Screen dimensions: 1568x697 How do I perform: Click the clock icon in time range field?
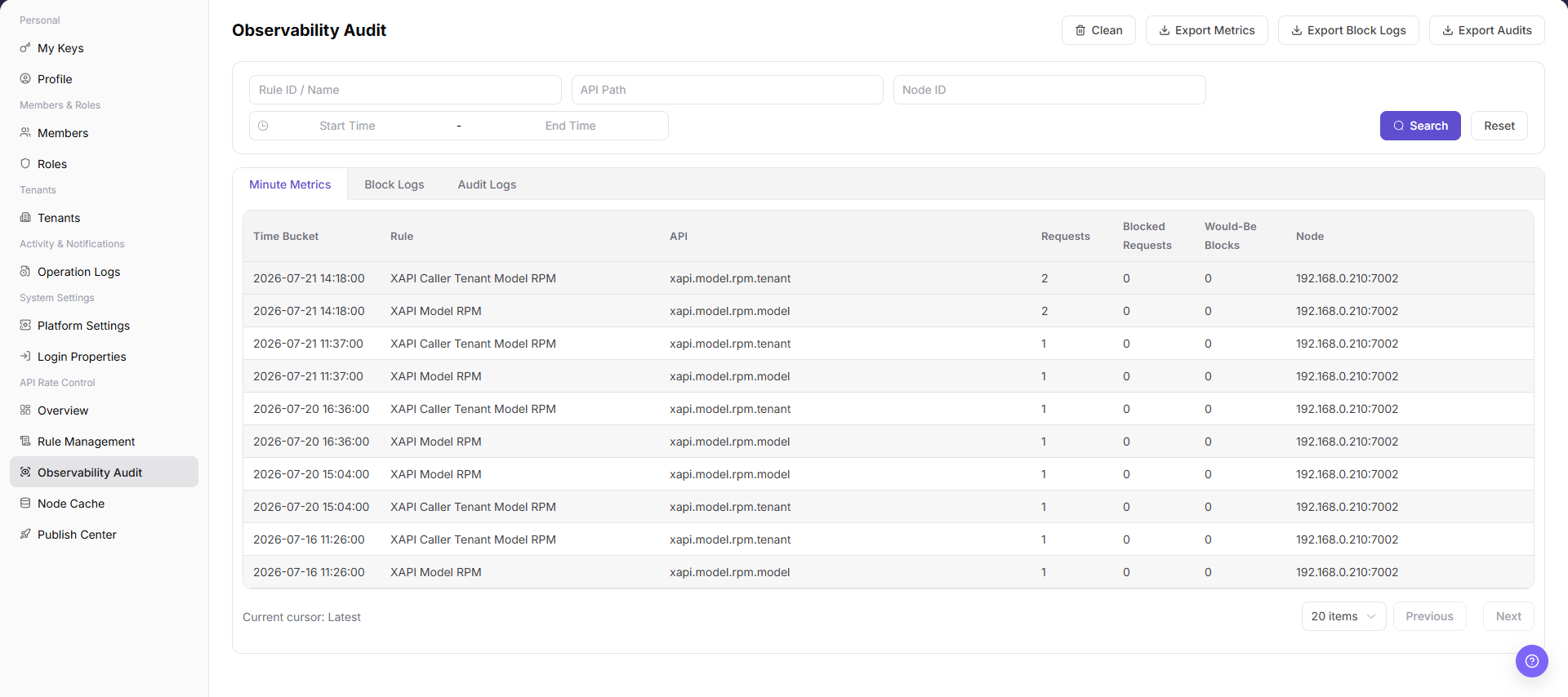[x=263, y=126]
